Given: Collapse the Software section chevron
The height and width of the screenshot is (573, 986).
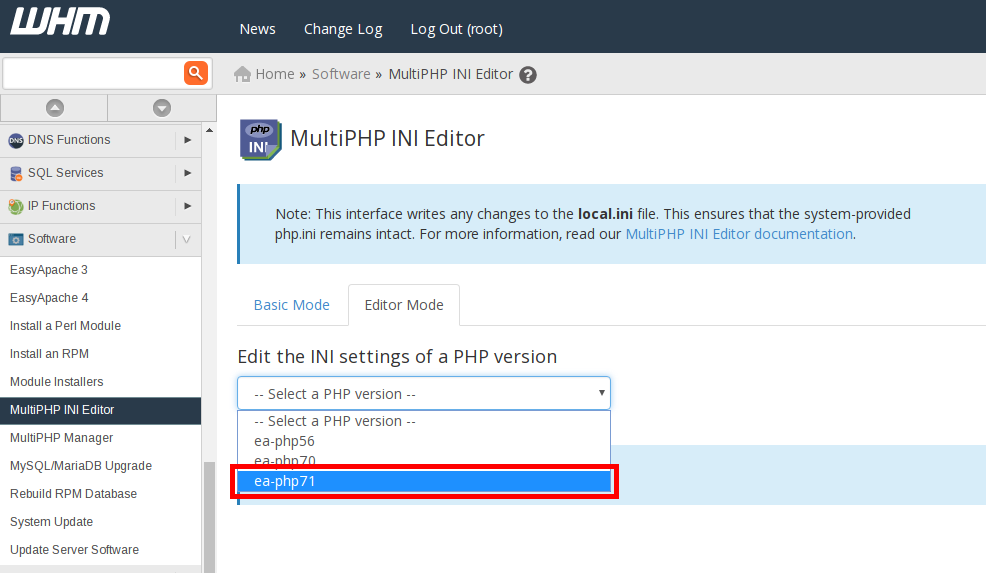Looking at the screenshot, I should tap(186, 240).
